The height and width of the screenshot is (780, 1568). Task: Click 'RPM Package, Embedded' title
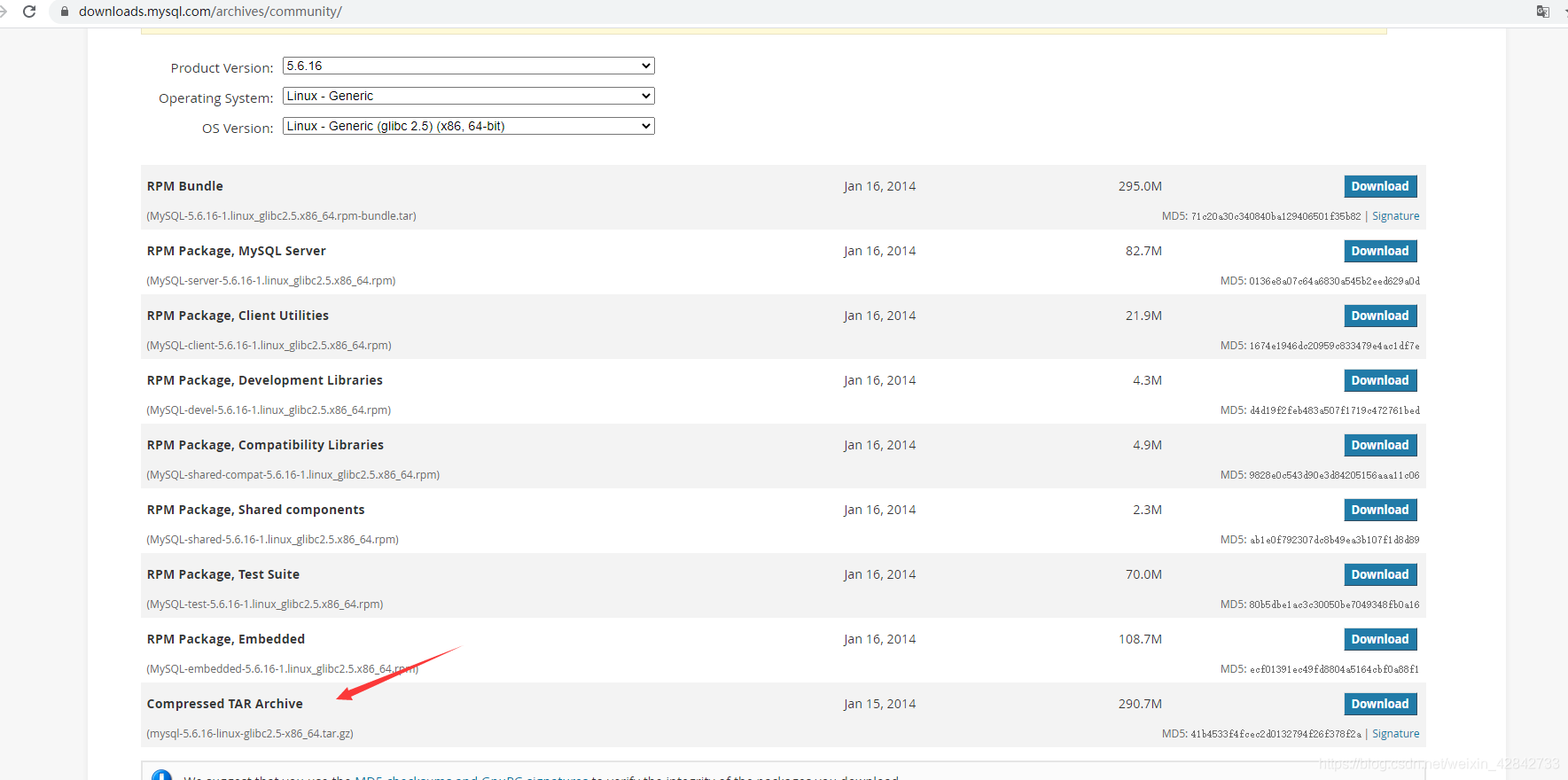[226, 639]
